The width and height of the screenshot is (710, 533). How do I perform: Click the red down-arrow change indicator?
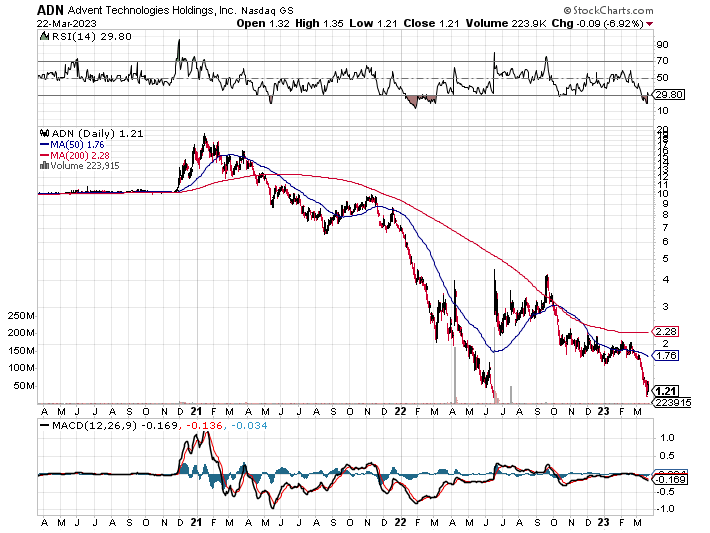[x=650, y=24]
